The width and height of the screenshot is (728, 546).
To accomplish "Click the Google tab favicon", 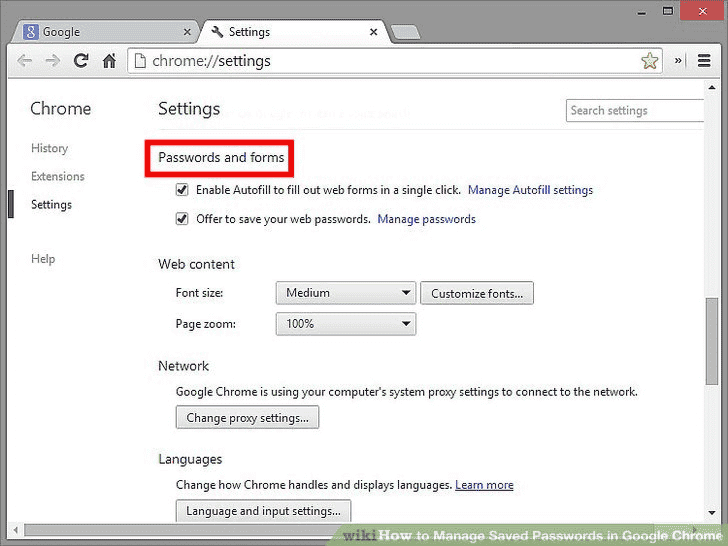I will [x=31, y=32].
